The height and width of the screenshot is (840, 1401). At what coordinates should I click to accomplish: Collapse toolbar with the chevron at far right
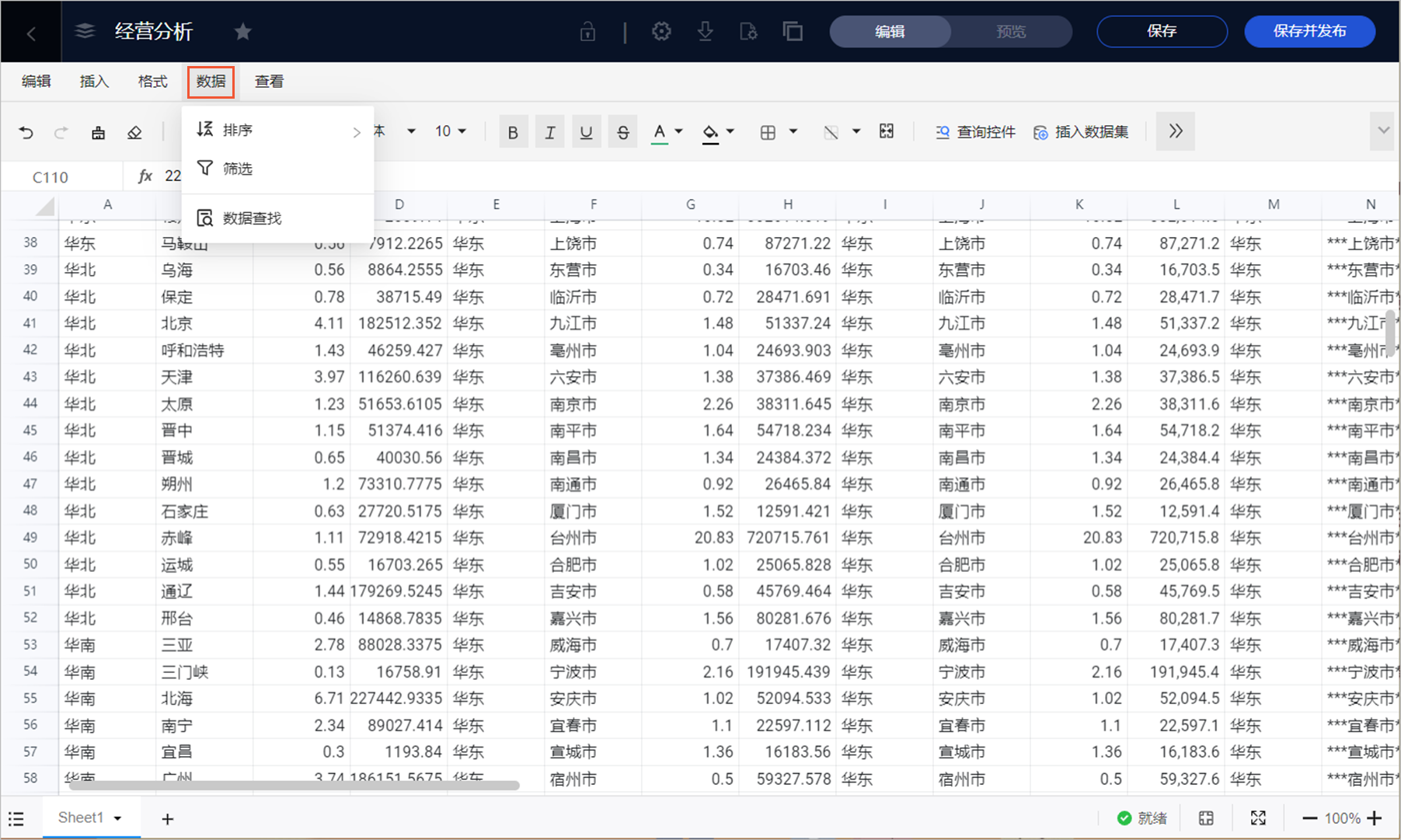click(1383, 131)
